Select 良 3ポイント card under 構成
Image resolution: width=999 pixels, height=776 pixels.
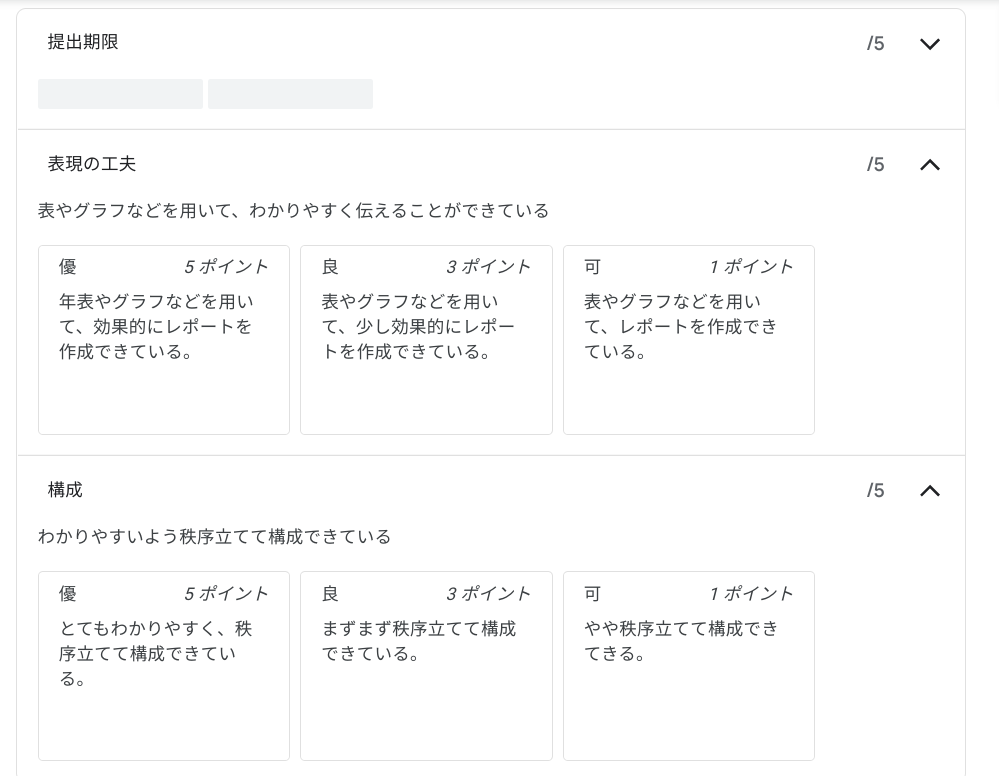[x=426, y=666]
